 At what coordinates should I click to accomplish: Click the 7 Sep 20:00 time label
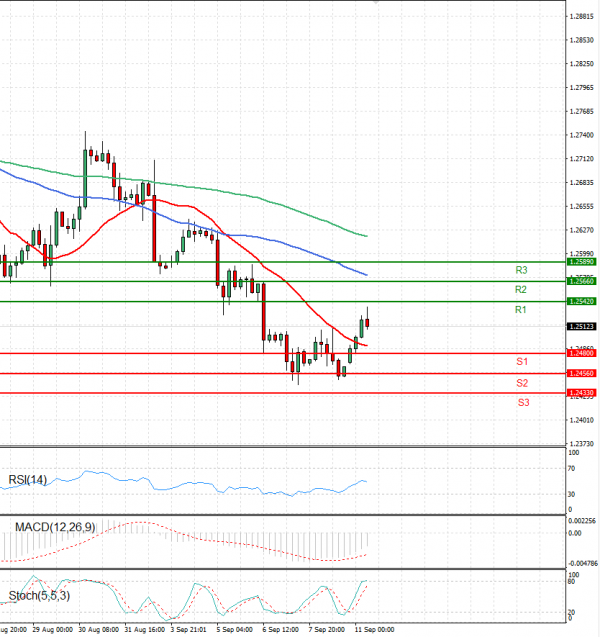click(327, 630)
